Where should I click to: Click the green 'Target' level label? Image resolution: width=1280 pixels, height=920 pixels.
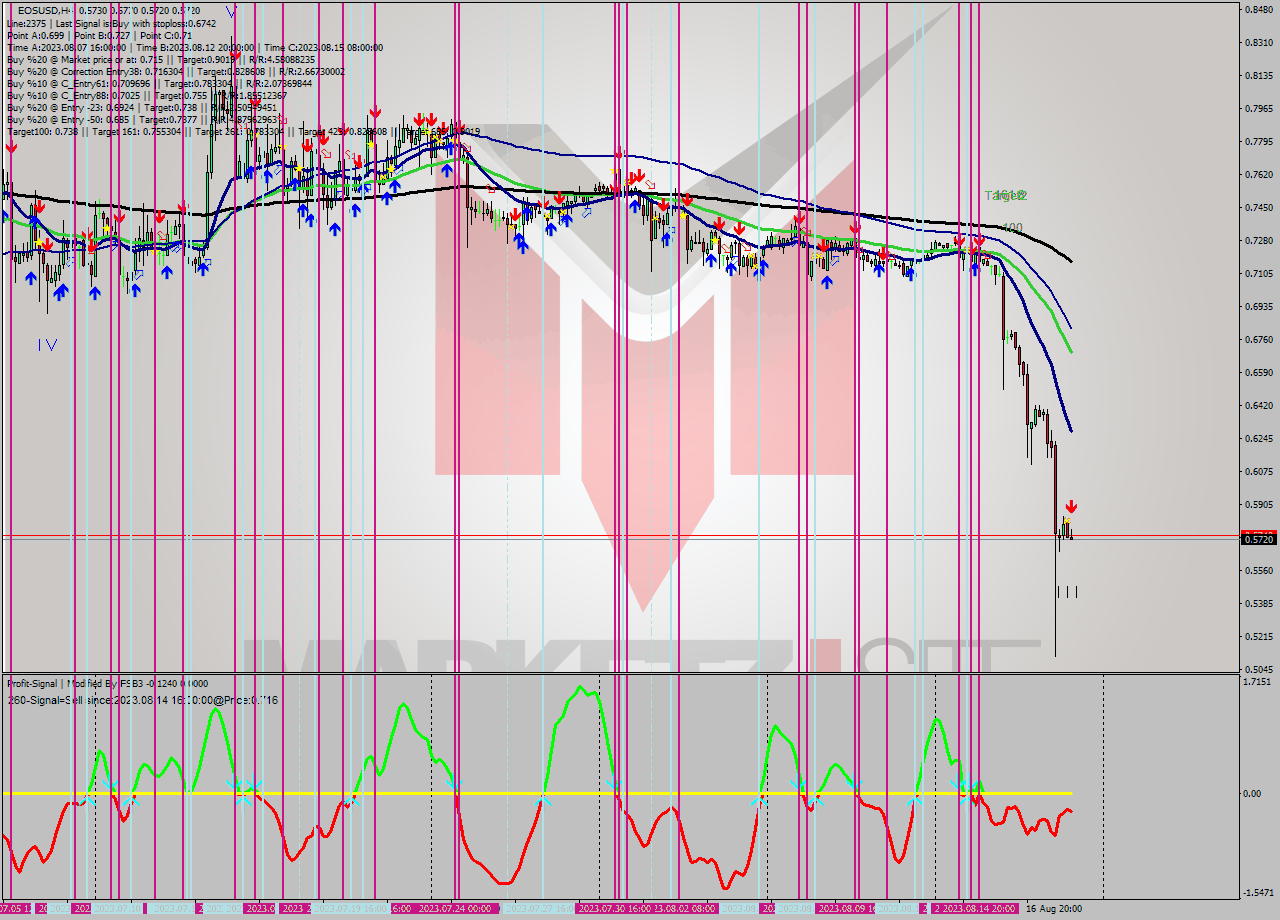click(1005, 196)
